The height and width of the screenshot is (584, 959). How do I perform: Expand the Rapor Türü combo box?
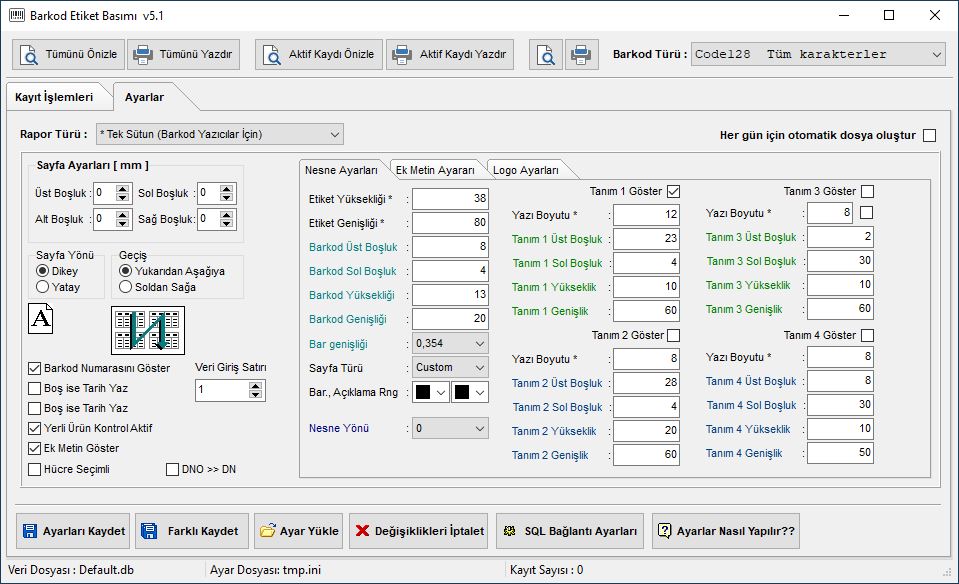pyautogui.click(x=220, y=135)
